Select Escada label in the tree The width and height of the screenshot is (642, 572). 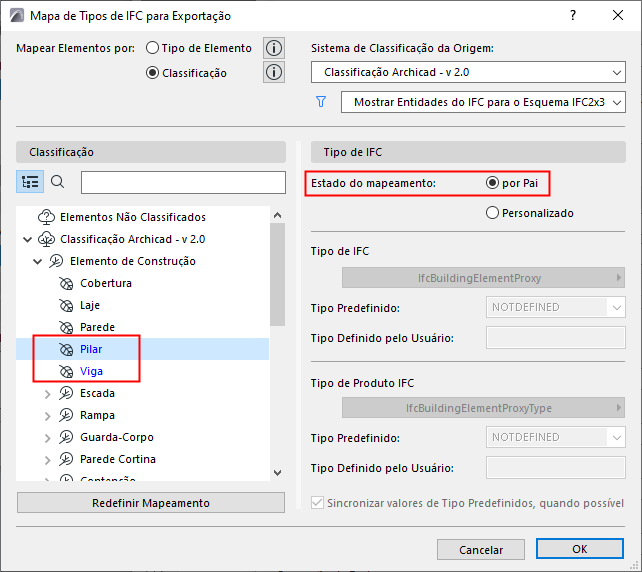point(97,393)
